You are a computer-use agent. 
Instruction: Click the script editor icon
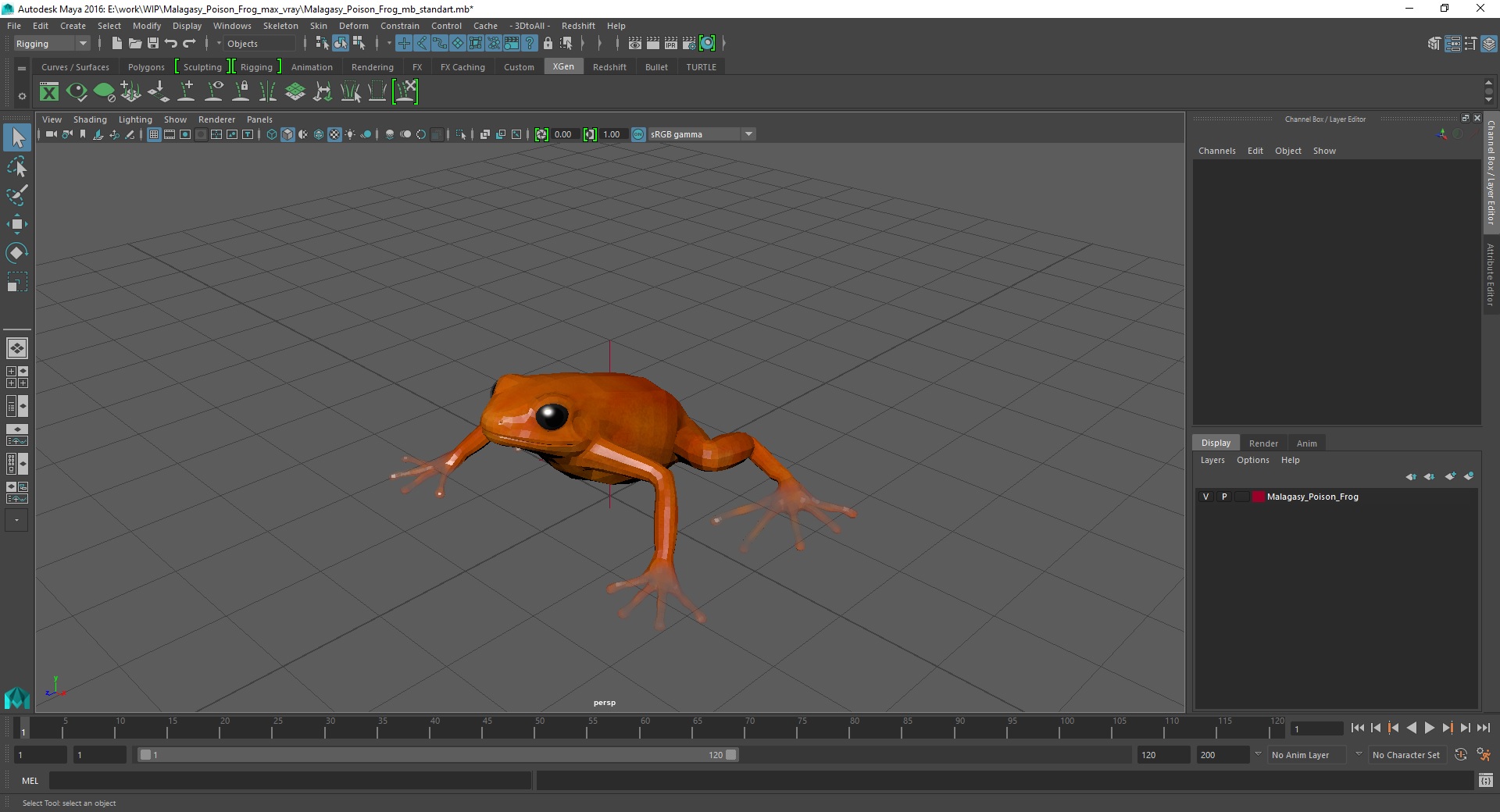coord(1486,780)
